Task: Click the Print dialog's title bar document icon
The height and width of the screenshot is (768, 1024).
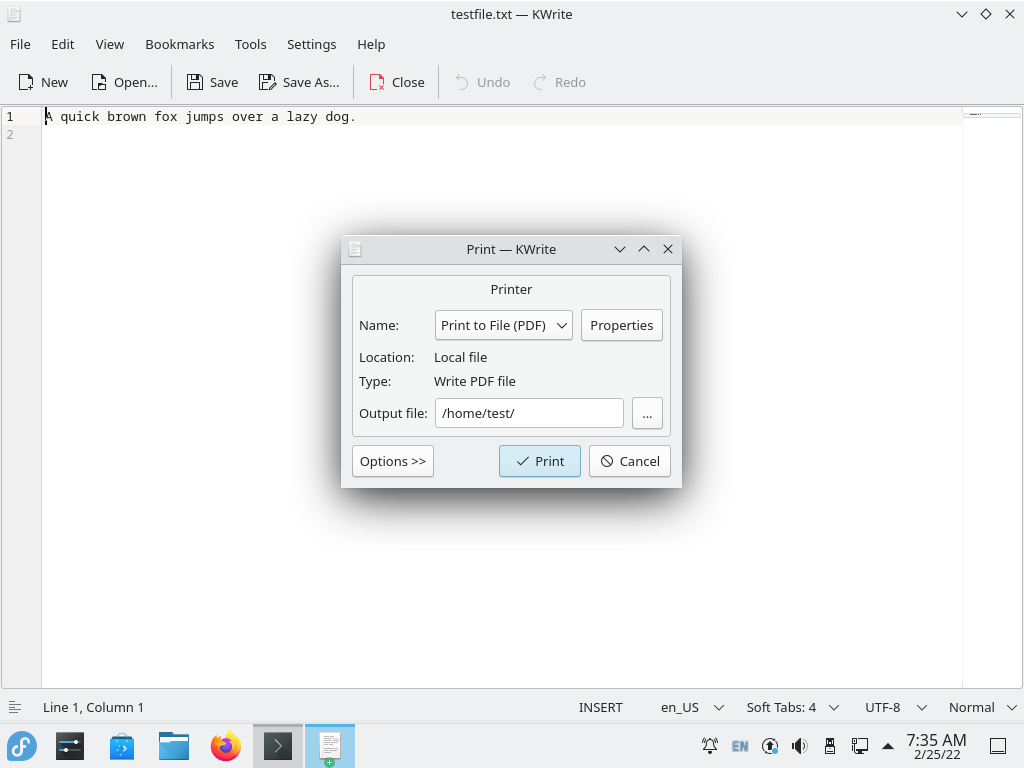Action: pos(355,249)
